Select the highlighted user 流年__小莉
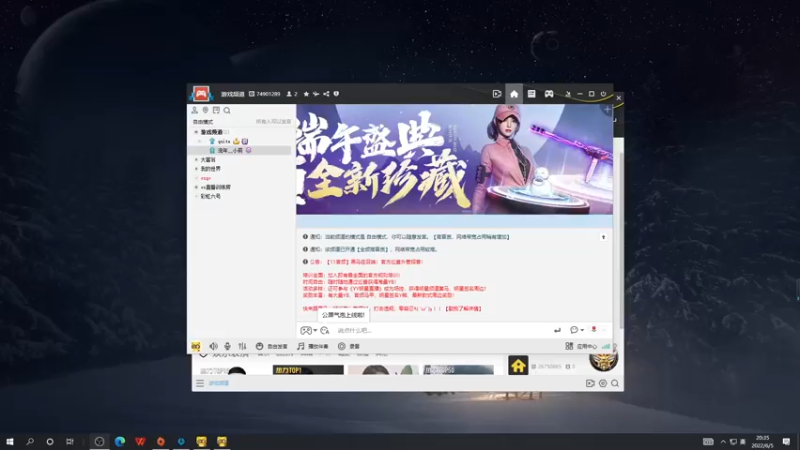This screenshot has height=450, width=800. click(x=239, y=151)
